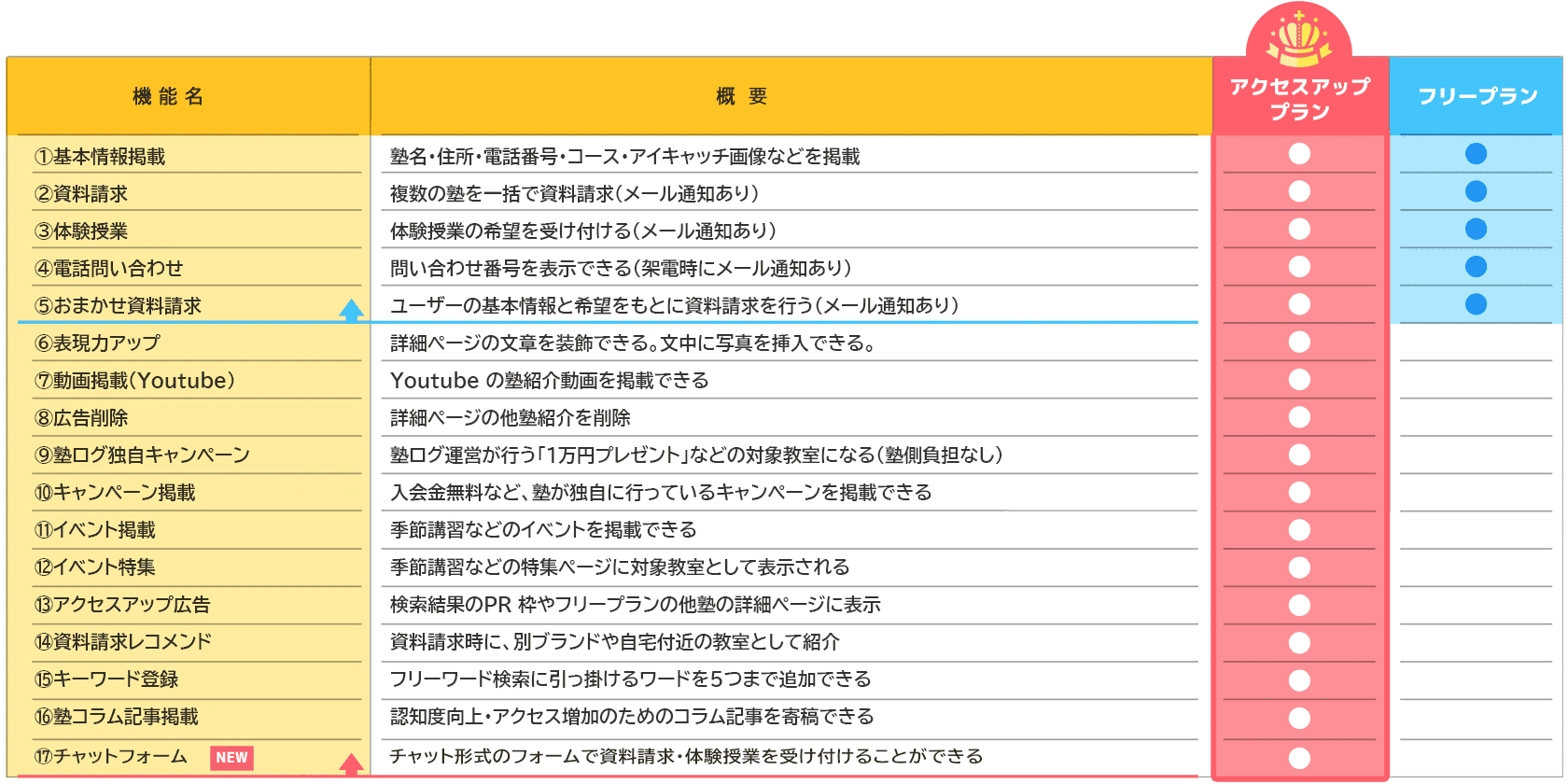
Task: Click the description starting フリーワード検索に引っ掛ける
Action: click(631, 679)
